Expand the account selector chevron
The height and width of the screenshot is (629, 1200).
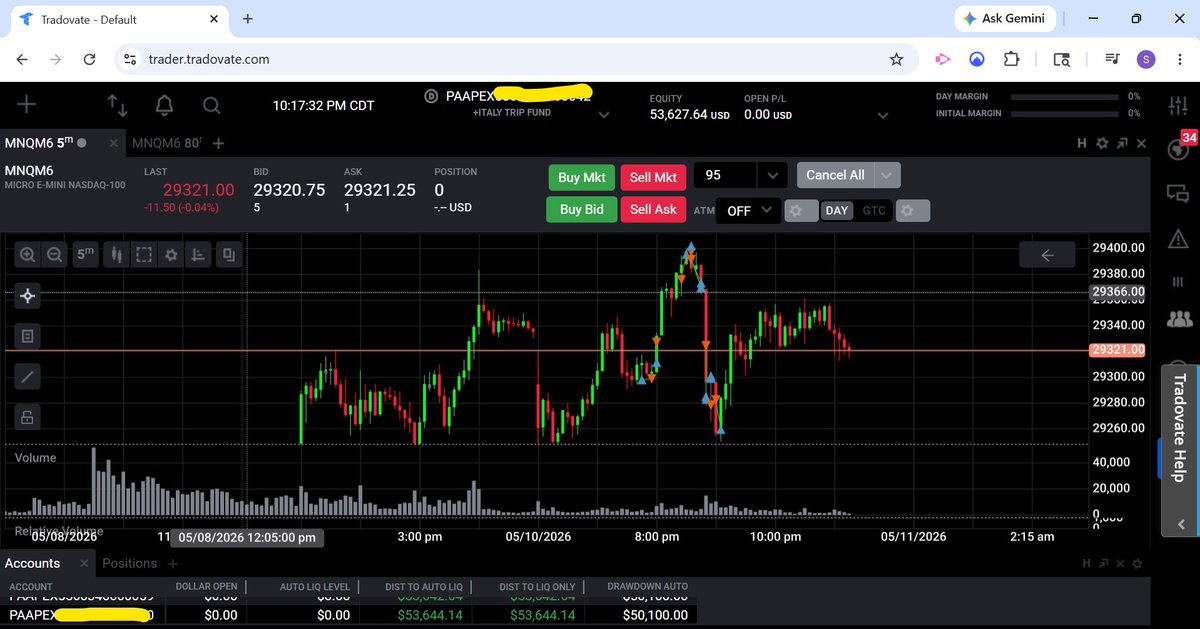tap(603, 115)
